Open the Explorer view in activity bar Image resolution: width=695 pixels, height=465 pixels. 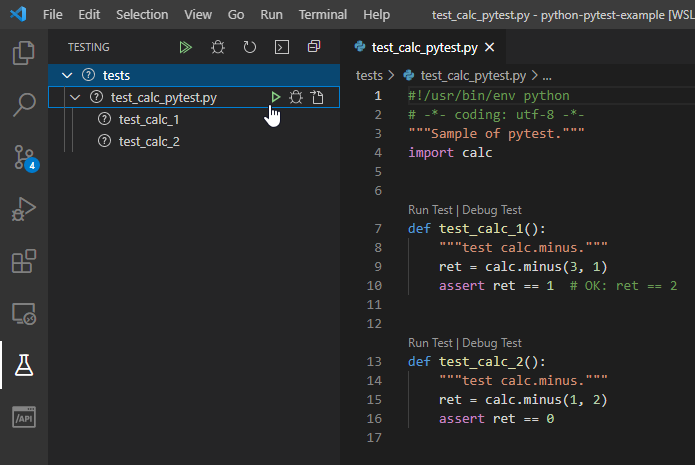[23, 53]
